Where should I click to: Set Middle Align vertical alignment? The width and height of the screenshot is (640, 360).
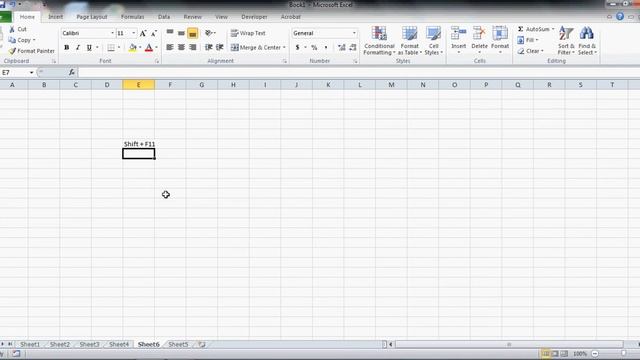coord(181,33)
